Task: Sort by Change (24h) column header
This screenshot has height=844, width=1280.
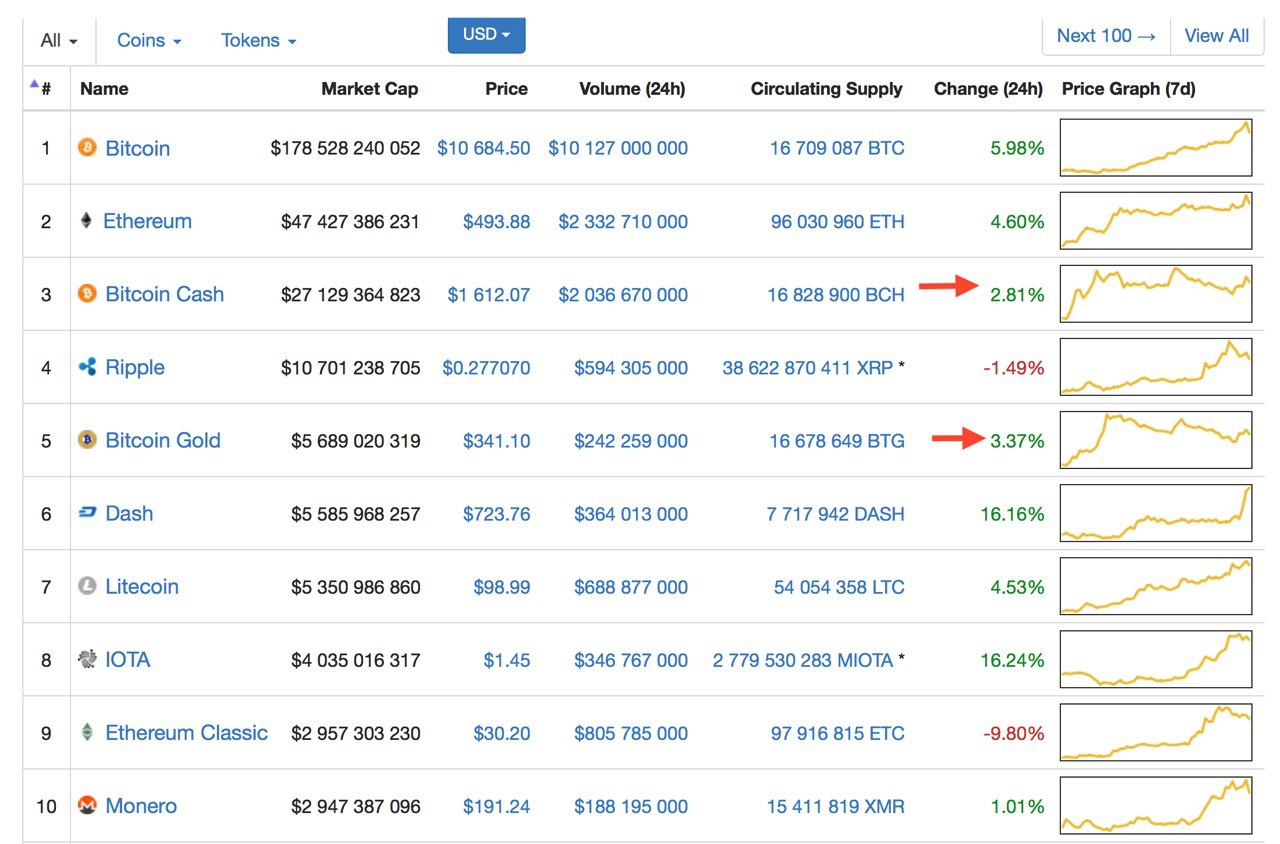Action: tap(988, 89)
